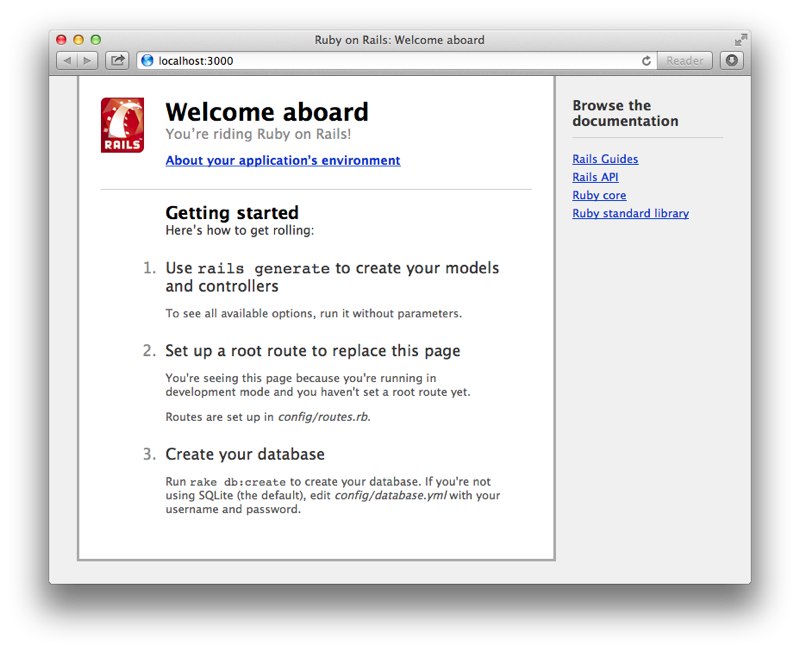This screenshot has width=800, height=652.
Task: Click 'Set up a root route' step
Action: (313, 351)
